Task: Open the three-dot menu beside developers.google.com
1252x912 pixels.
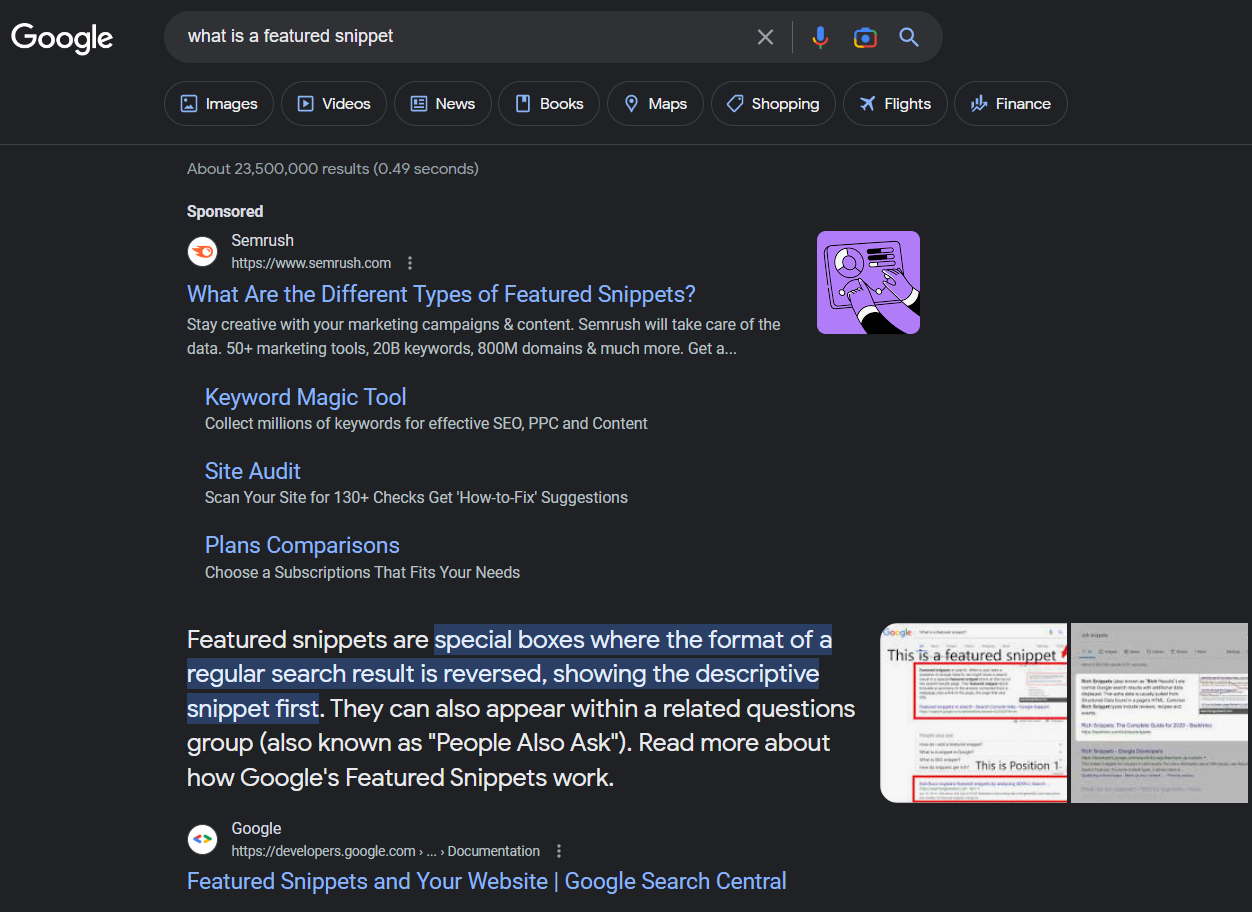Action: coord(559,851)
